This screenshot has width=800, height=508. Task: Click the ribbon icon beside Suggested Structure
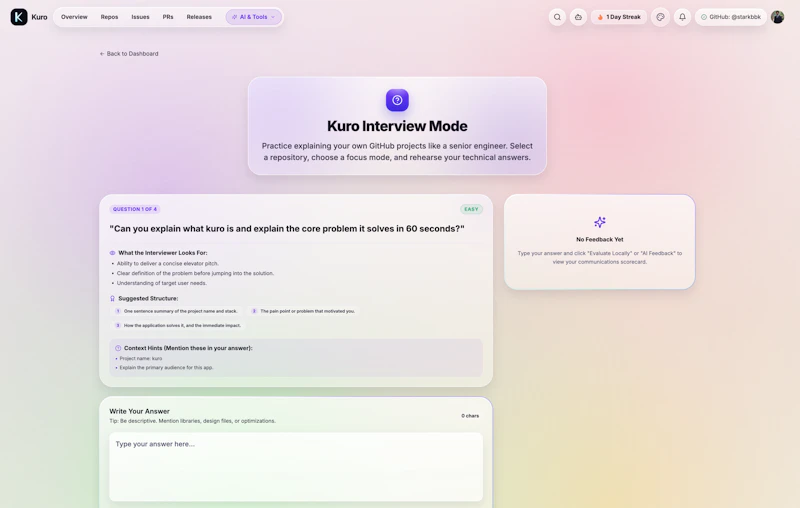point(112,298)
